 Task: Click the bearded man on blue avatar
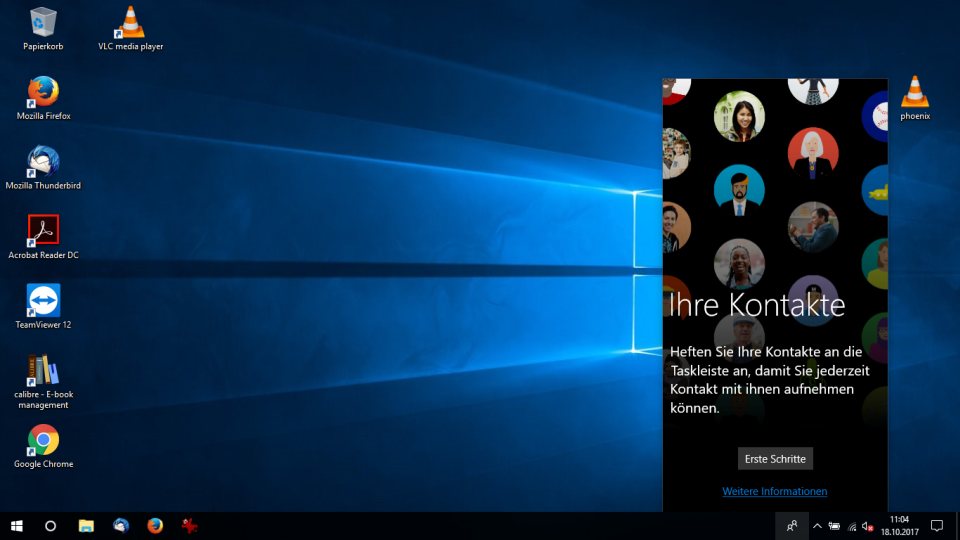[739, 190]
